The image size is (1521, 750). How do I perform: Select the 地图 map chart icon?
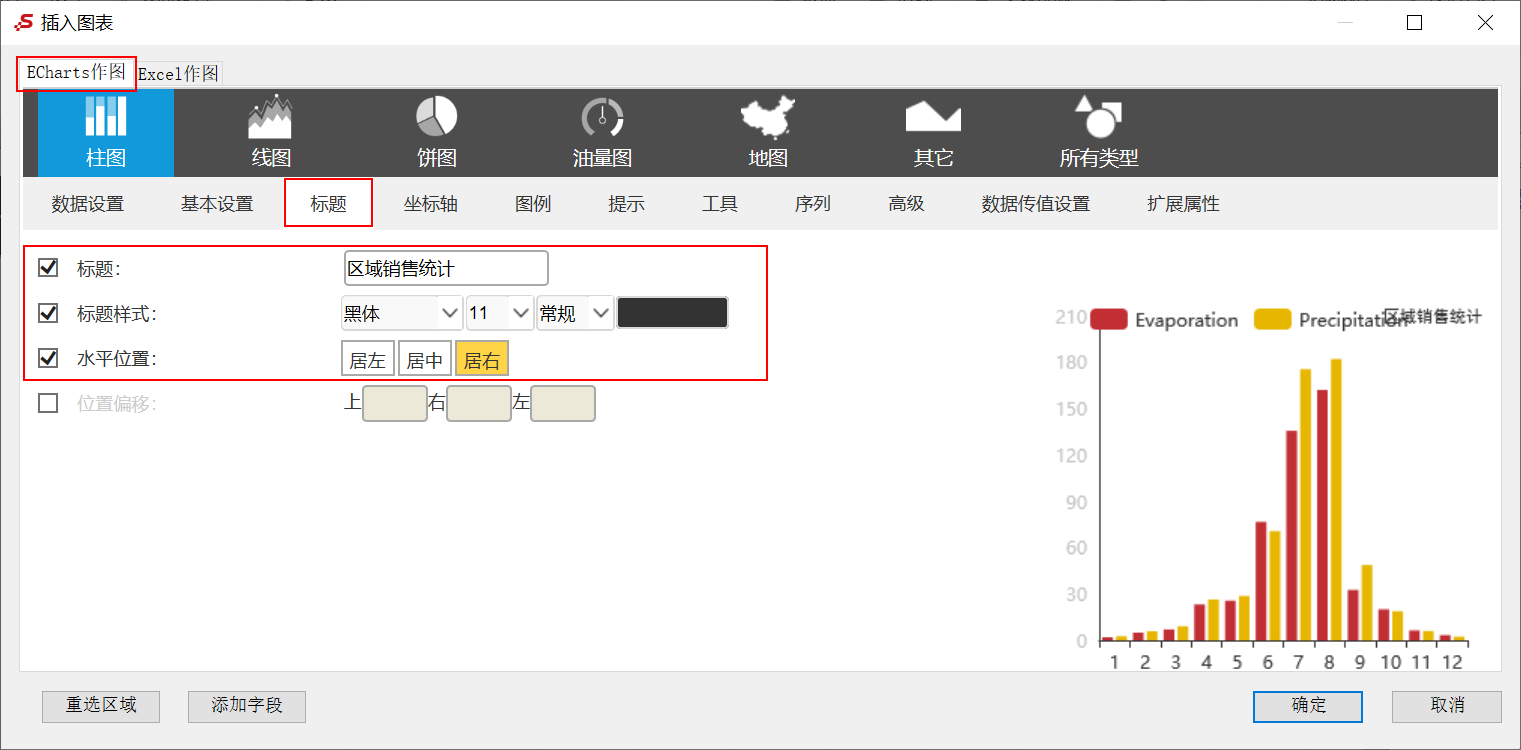[768, 132]
